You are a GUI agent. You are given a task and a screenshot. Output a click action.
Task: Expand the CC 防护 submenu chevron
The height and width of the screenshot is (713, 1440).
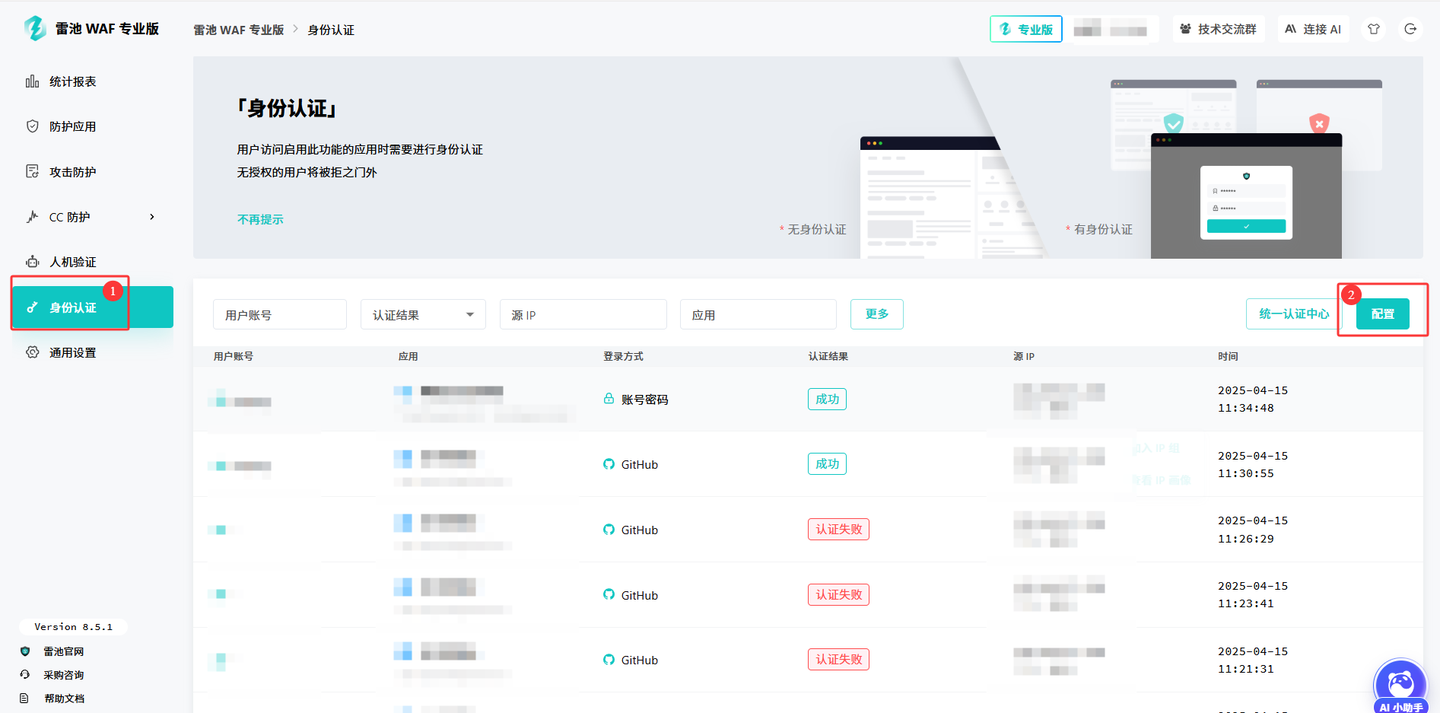click(x=152, y=217)
